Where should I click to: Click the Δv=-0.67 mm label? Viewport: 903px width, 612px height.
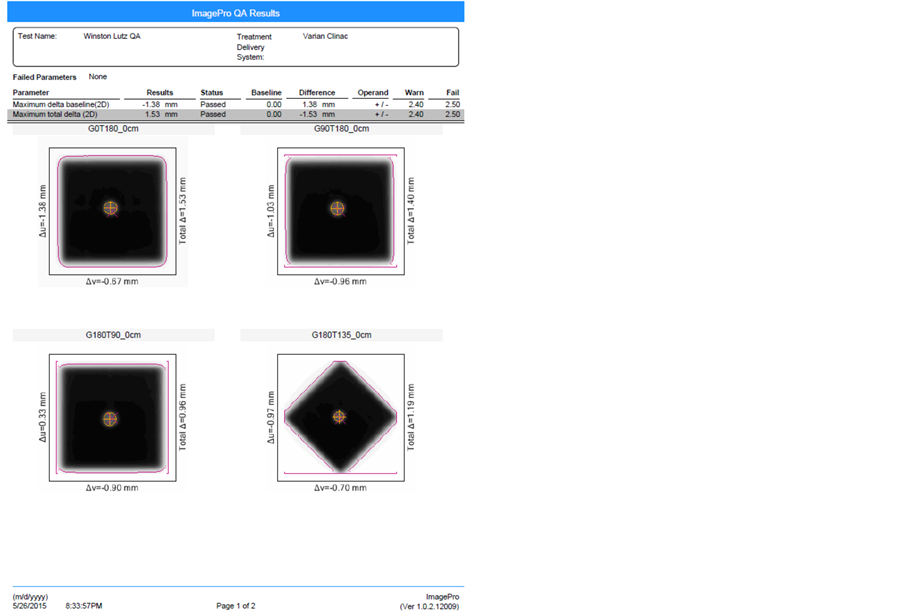click(x=112, y=282)
